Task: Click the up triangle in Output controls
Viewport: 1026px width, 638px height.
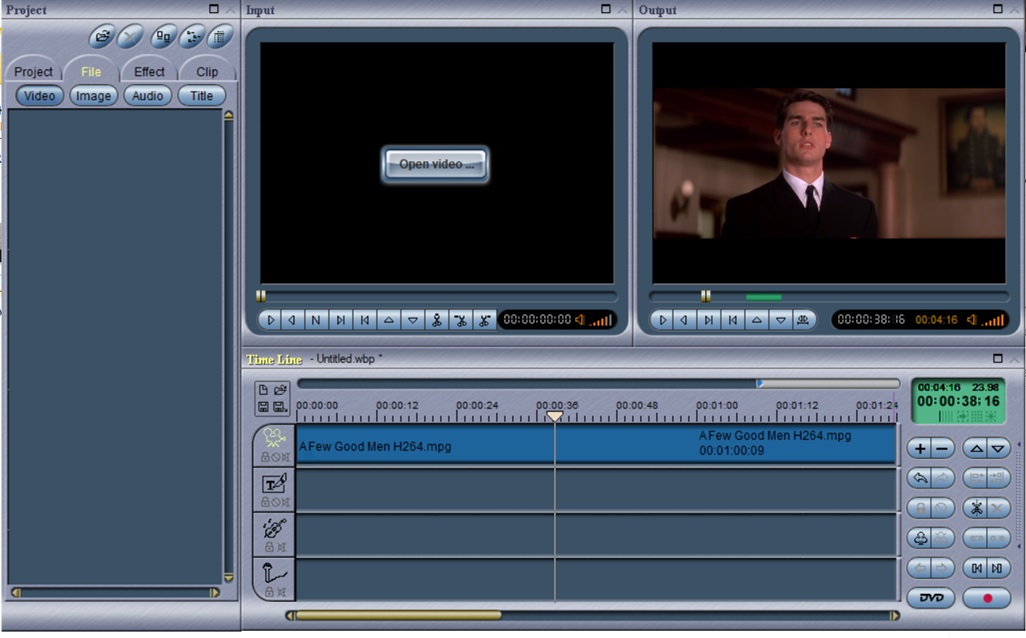Action: click(x=756, y=320)
